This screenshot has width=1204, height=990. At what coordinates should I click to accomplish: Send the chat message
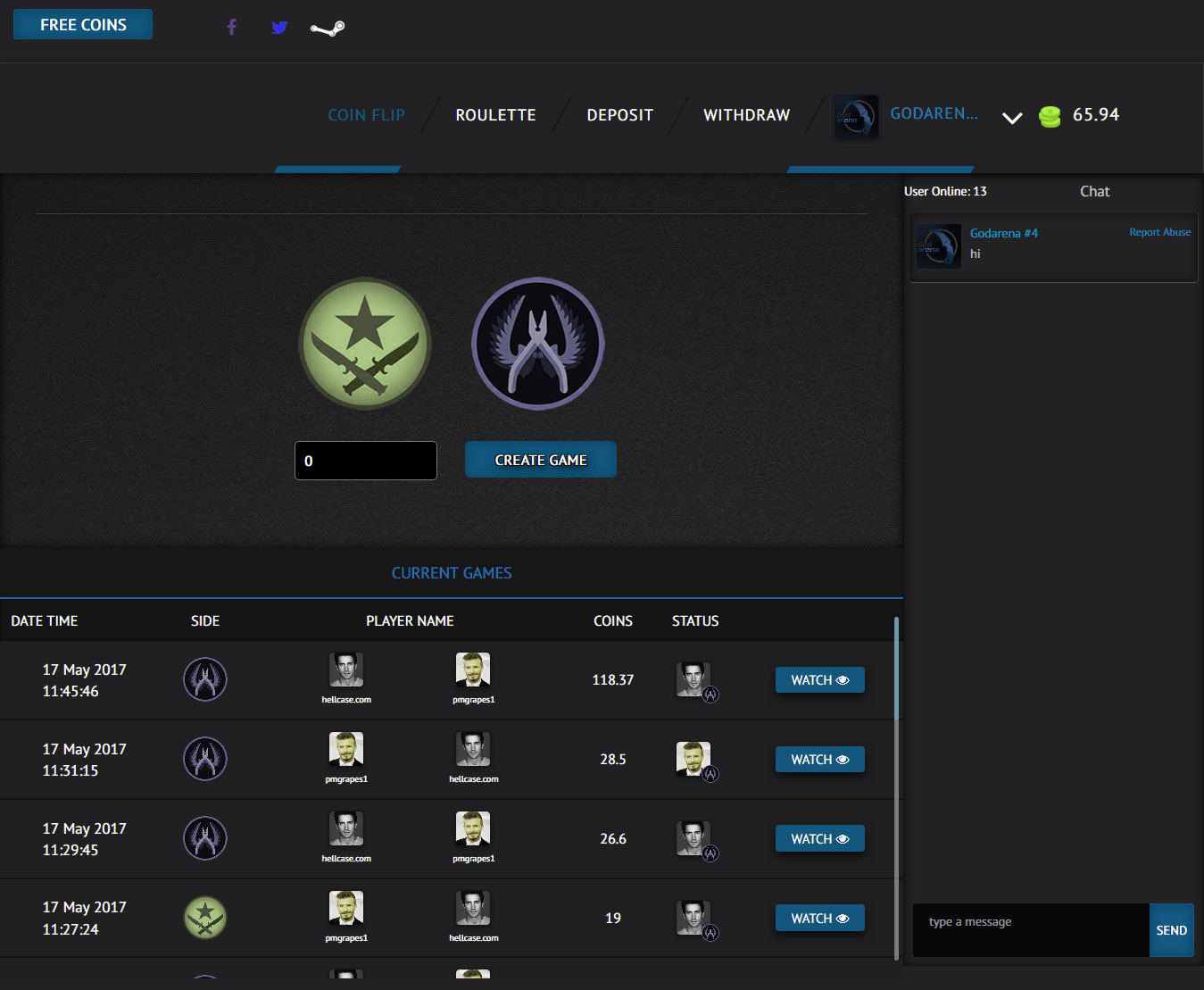click(x=1171, y=930)
